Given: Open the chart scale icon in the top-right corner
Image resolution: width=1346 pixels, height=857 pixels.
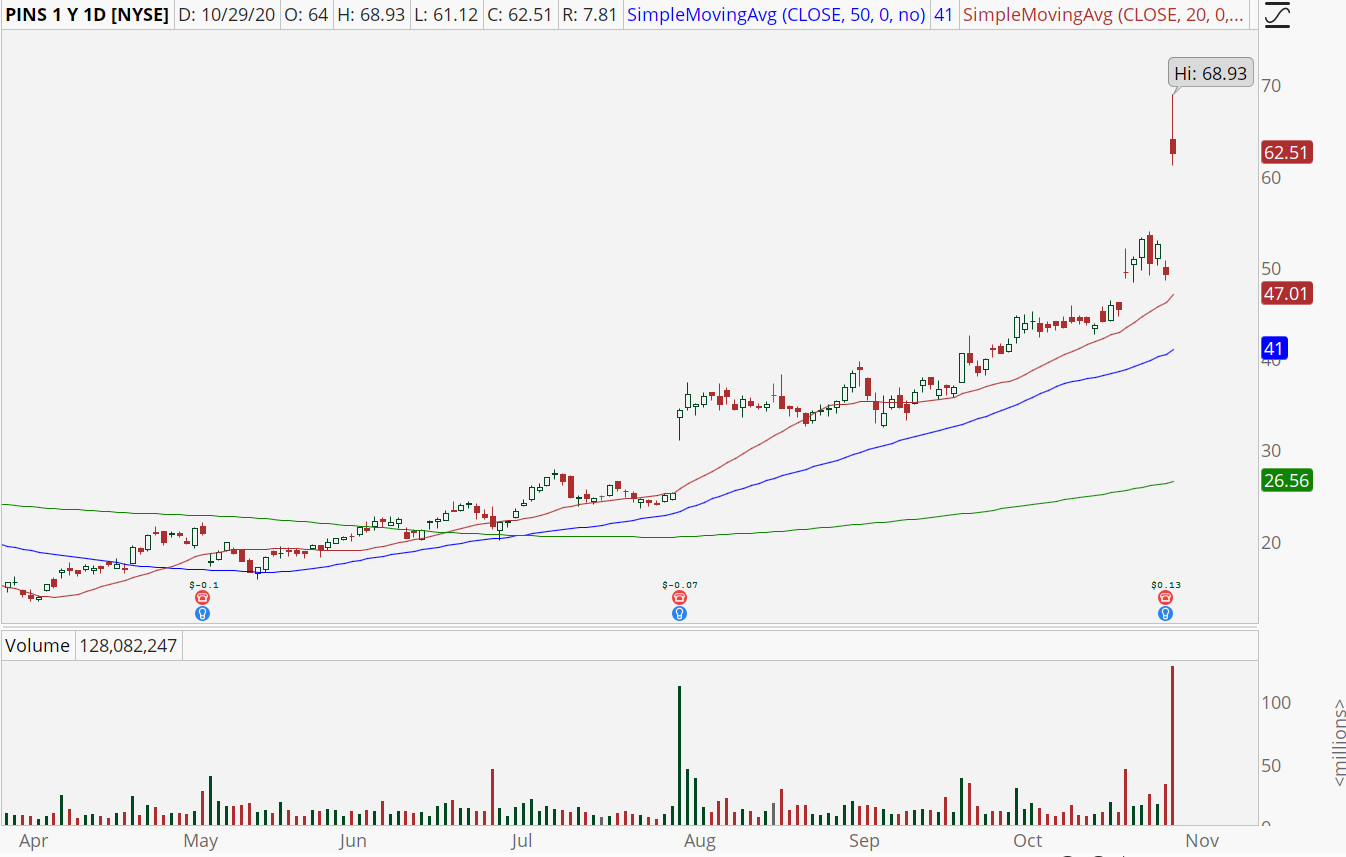Looking at the screenshot, I should coord(1277,15).
